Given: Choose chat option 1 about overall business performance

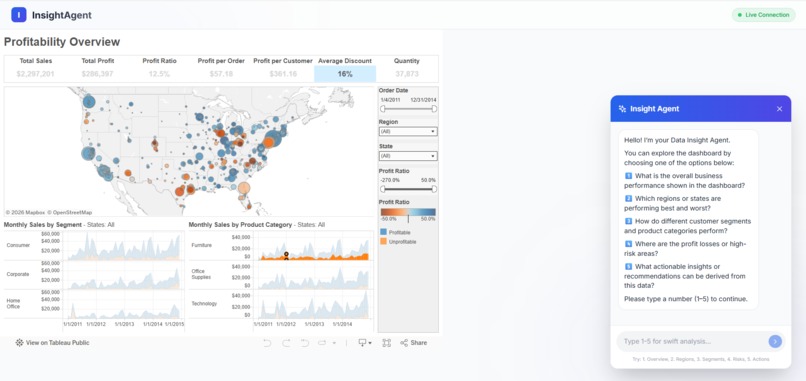Looking at the screenshot, I should pos(684,180).
